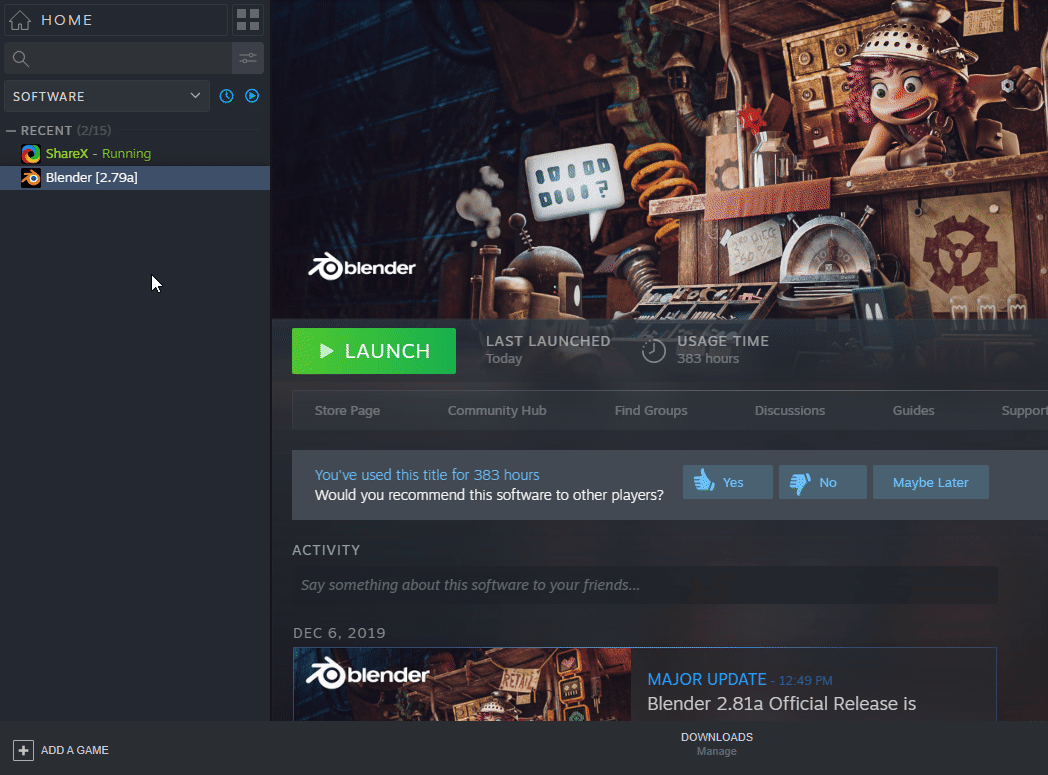Click Add a Game plus icon
Screen dimensions: 1048x775
23,750
